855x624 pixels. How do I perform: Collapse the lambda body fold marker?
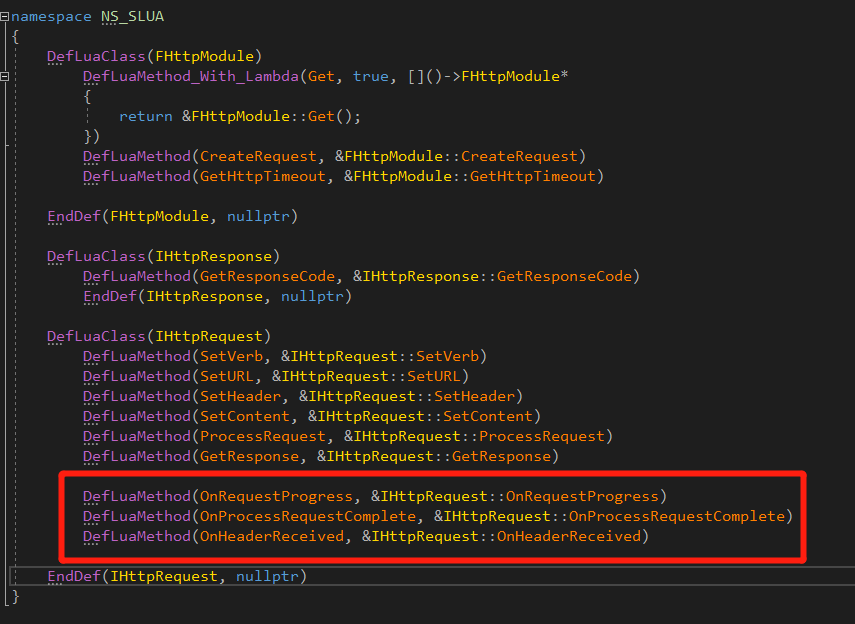pyautogui.click(x=4, y=76)
